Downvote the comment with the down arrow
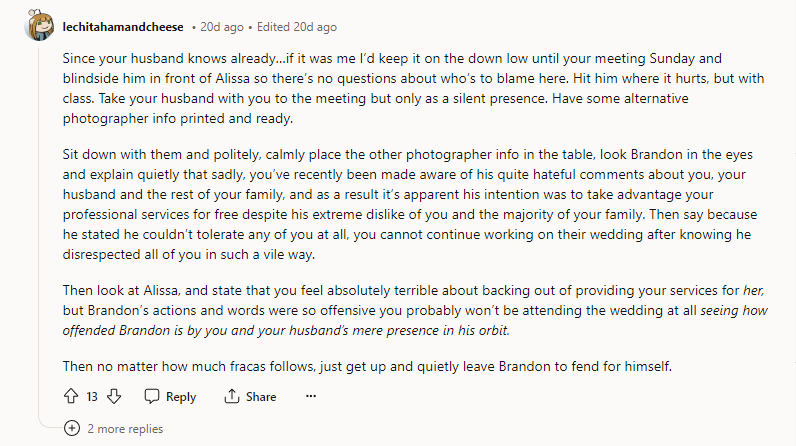The width and height of the screenshot is (796, 446). click(114, 396)
